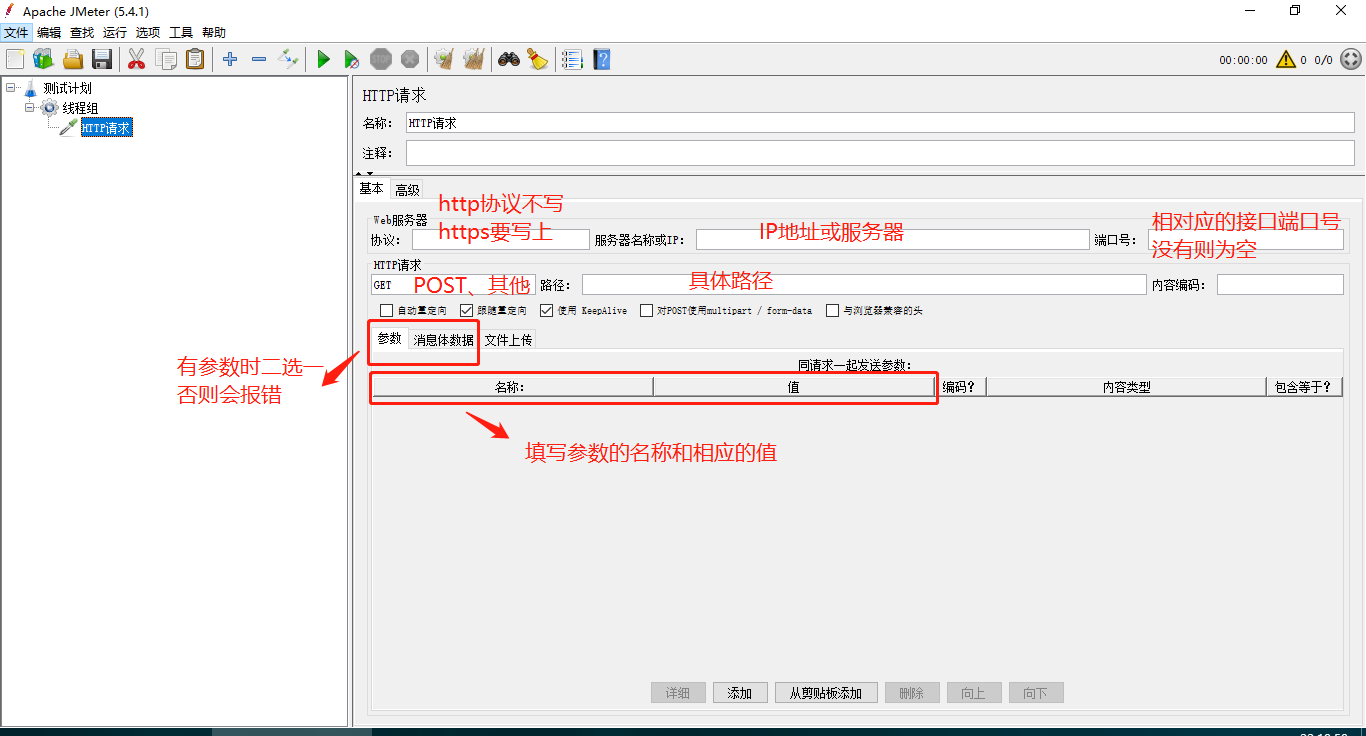Image resolution: width=1366 pixels, height=736 pixels.
Task: Switch to the 高级 tab
Action: [x=407, y=190]
